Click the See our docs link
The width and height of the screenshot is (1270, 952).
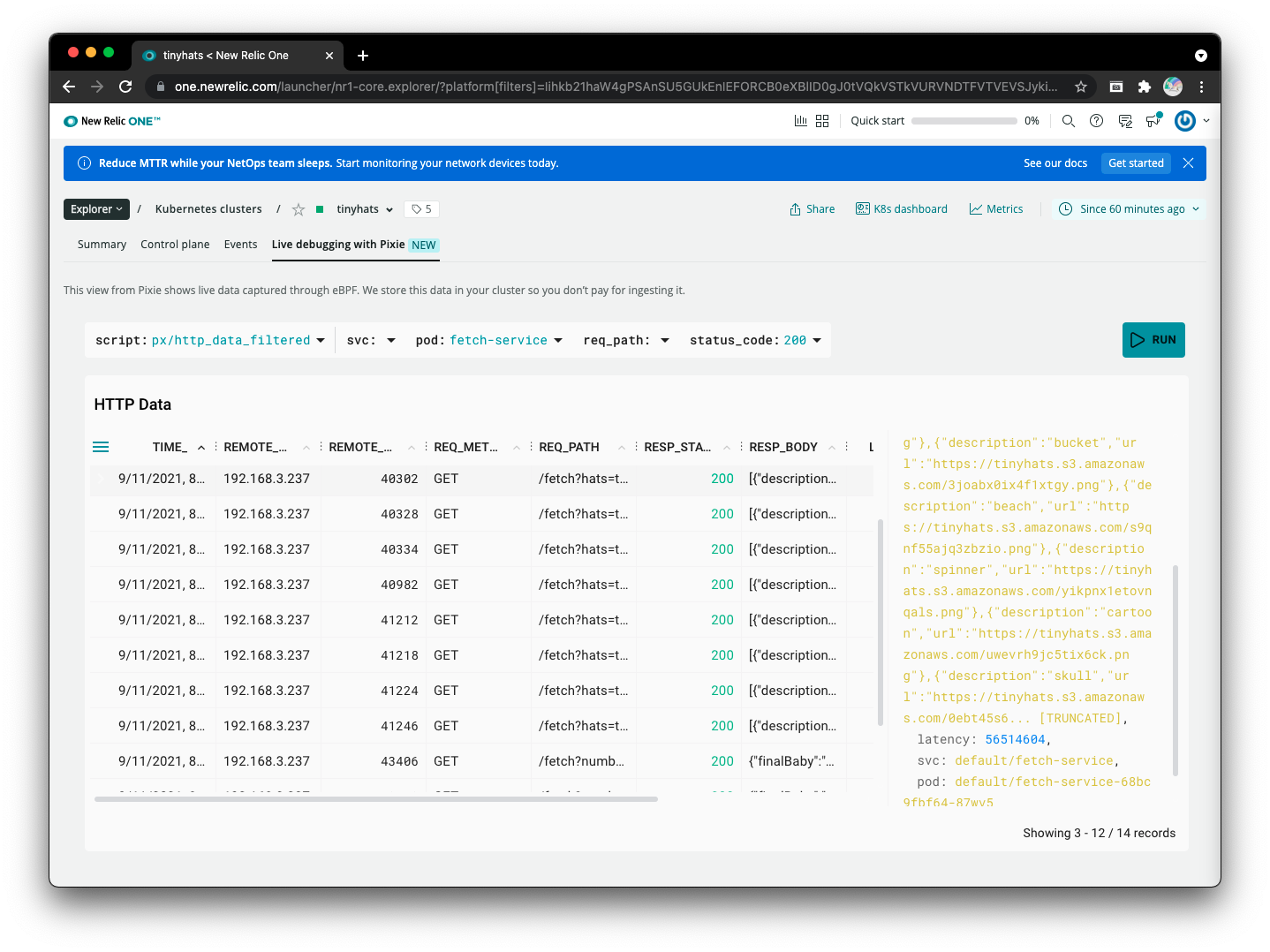pos(1055,163)
